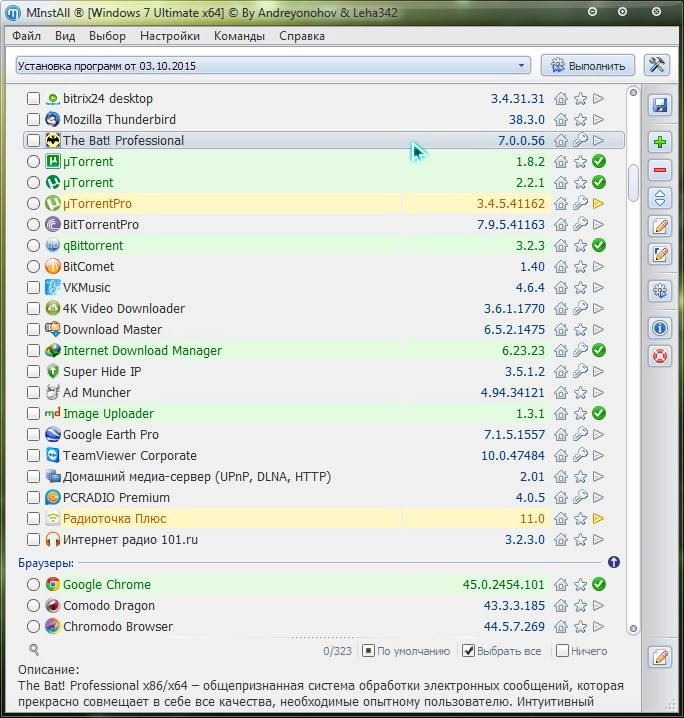Image resolution: width=684 pixels, height=718 pixels.
Task: Click the MInstAll app icon in title bar
Action: (x=12, y=13)
